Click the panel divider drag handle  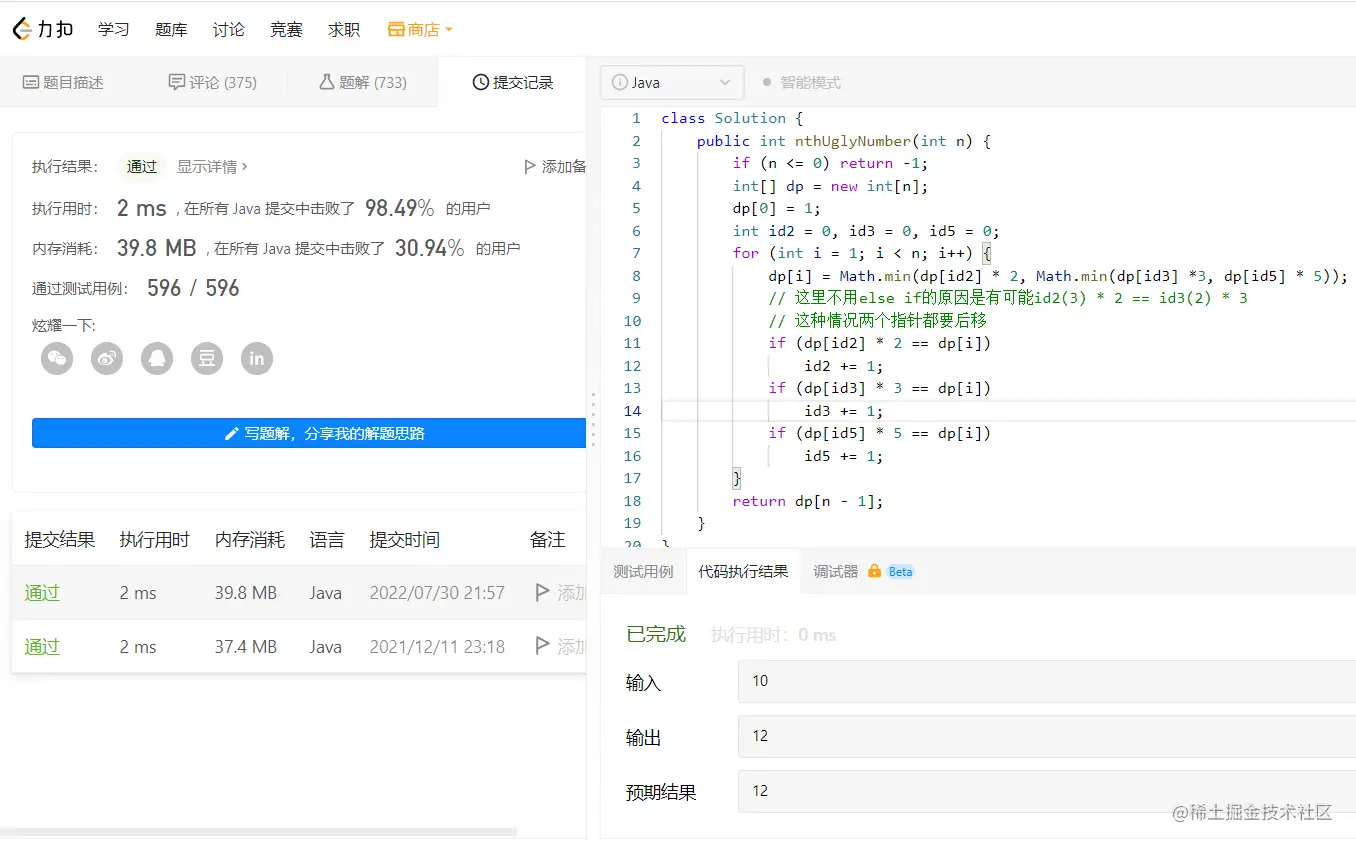pyautogui.click(x=593, y=420)
